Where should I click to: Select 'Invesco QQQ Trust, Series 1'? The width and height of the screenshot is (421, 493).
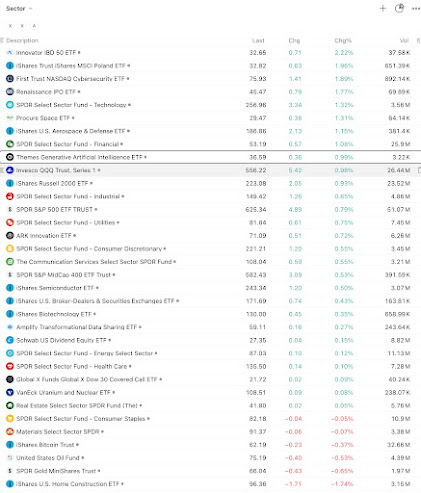pyautogui.click(x=56, y=170)
